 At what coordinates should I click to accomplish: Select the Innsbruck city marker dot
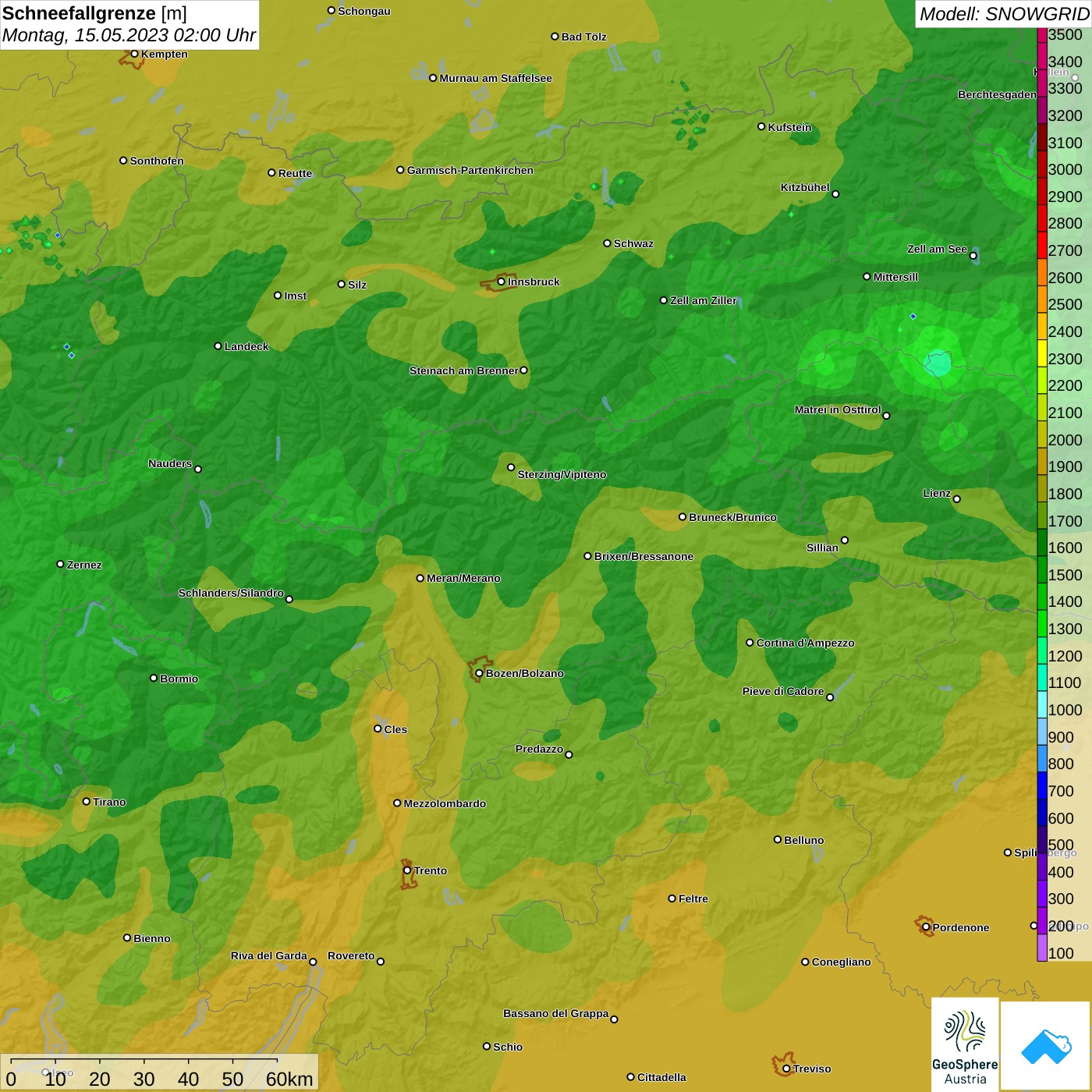[502, 282]
